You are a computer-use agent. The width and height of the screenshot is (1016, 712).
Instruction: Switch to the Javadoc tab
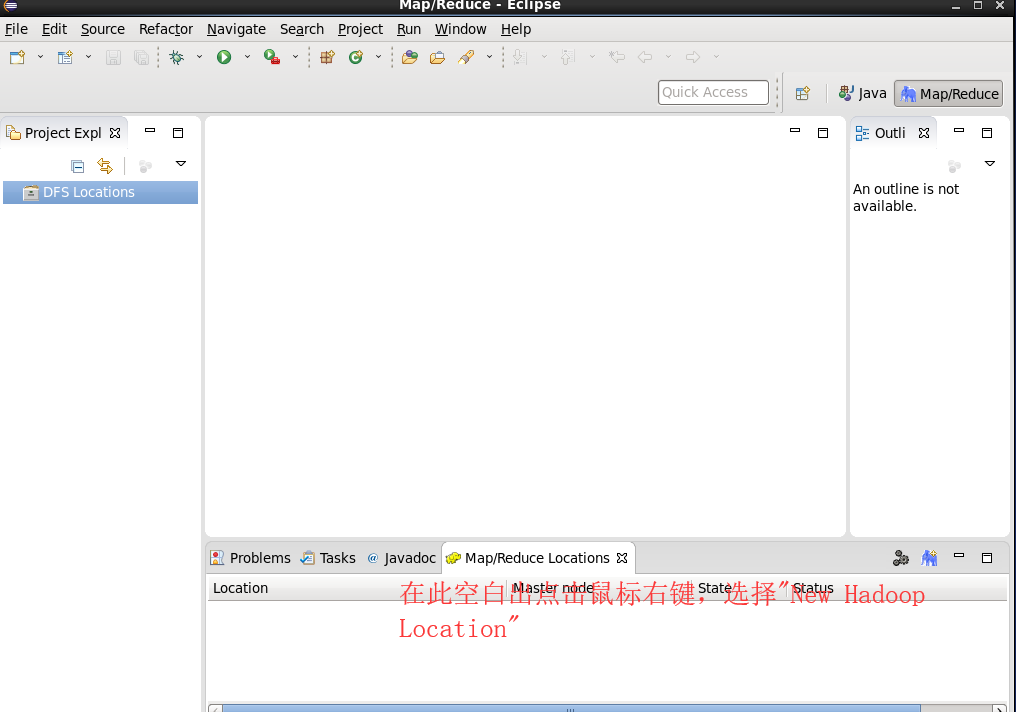click(401, 558)
